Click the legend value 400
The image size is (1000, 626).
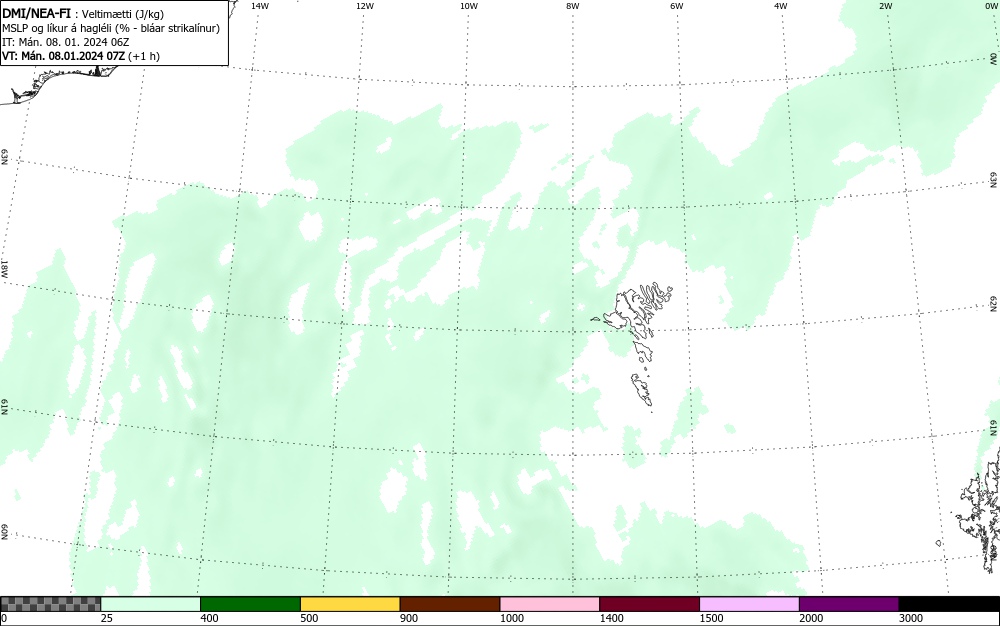[209, 618]
